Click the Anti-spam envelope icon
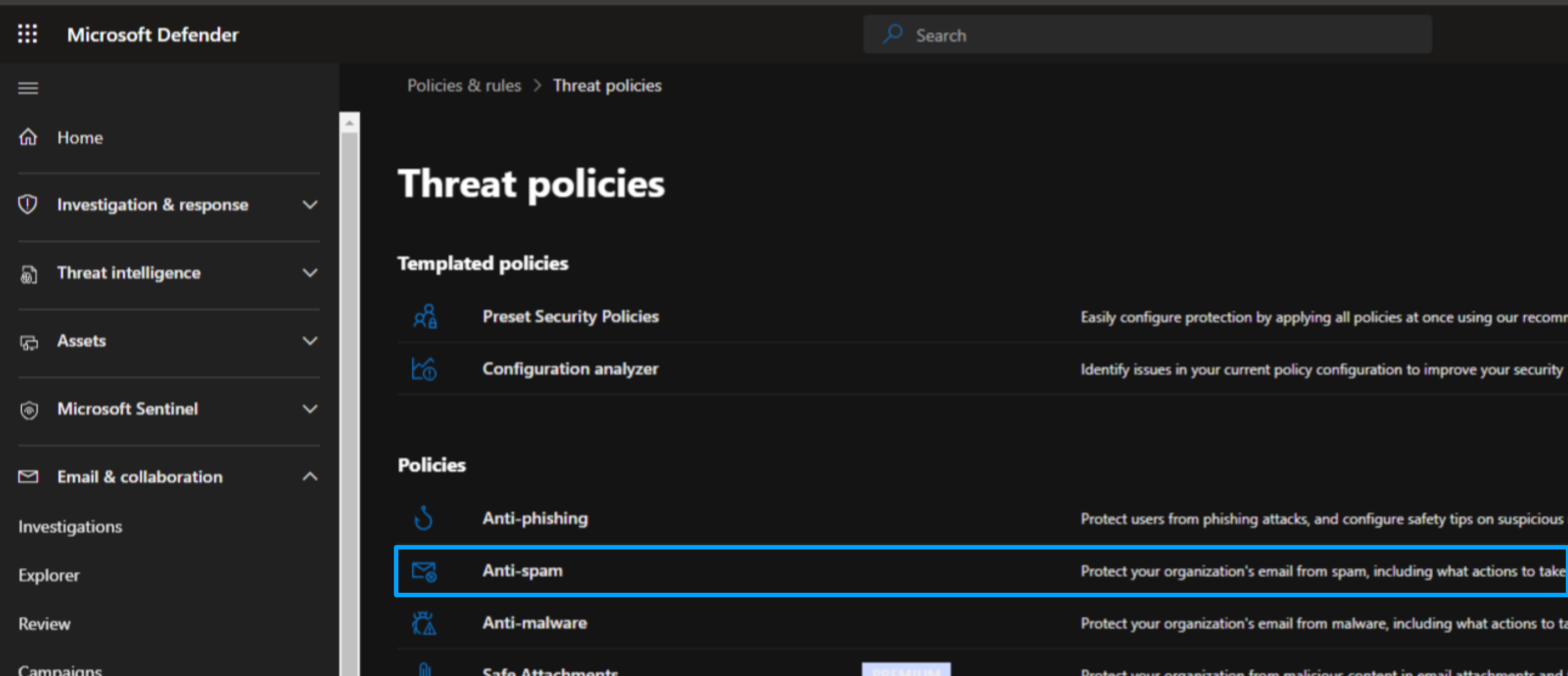The width and height of the screenshot is (1568, 676). [x=424, y=571]
